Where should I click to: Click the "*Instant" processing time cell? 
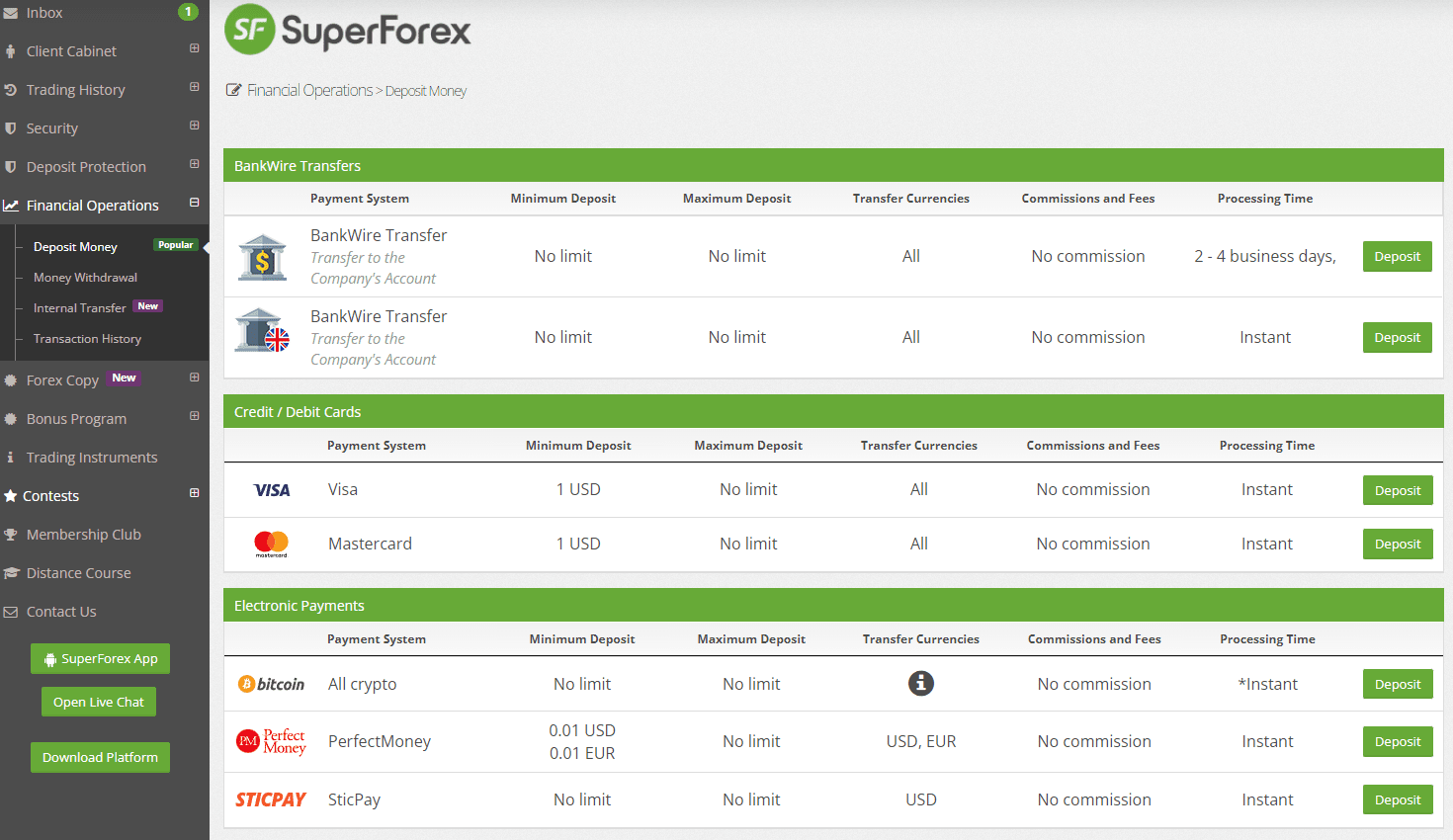click(x=1267, y=684)
